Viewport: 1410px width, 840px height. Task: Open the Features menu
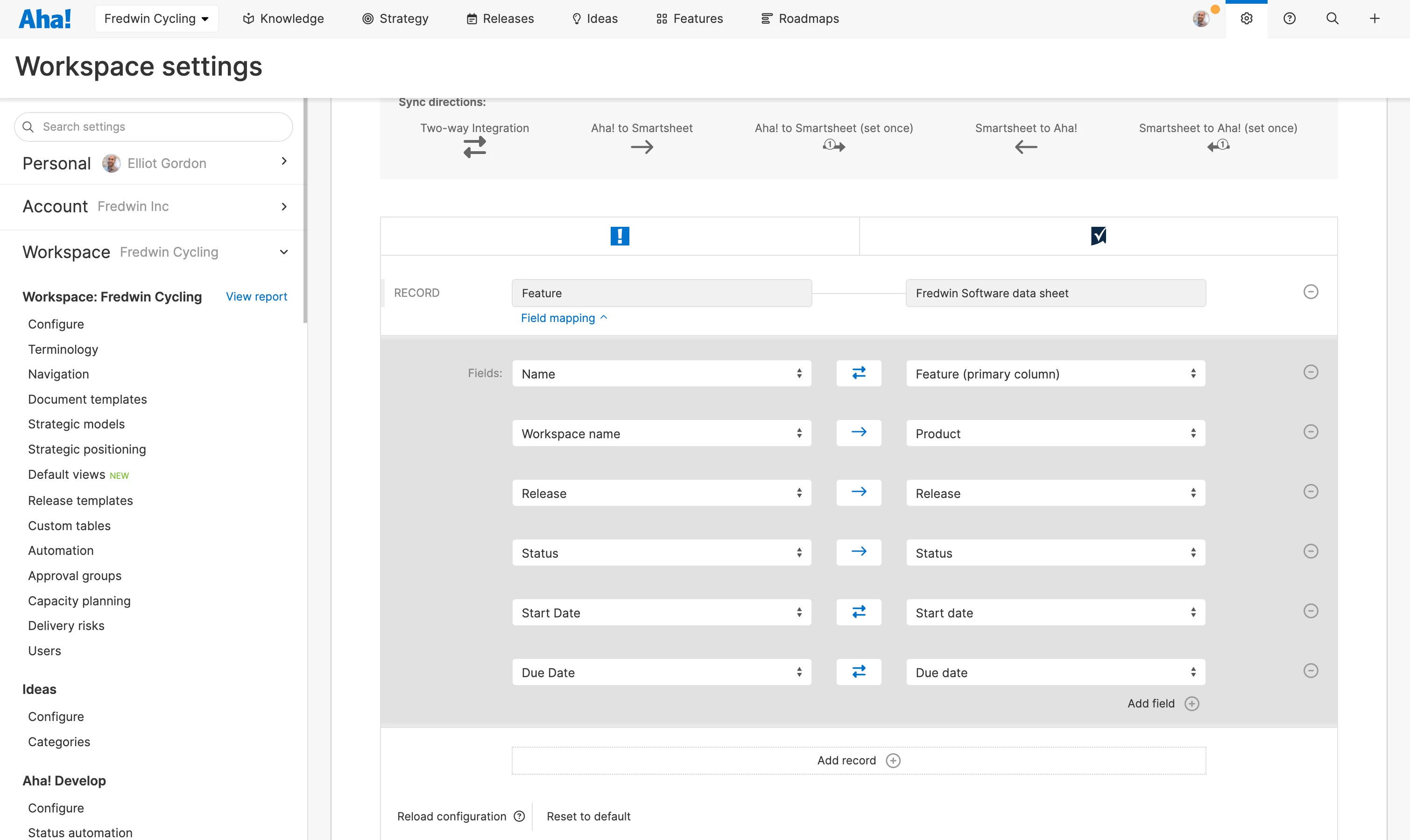689,19
